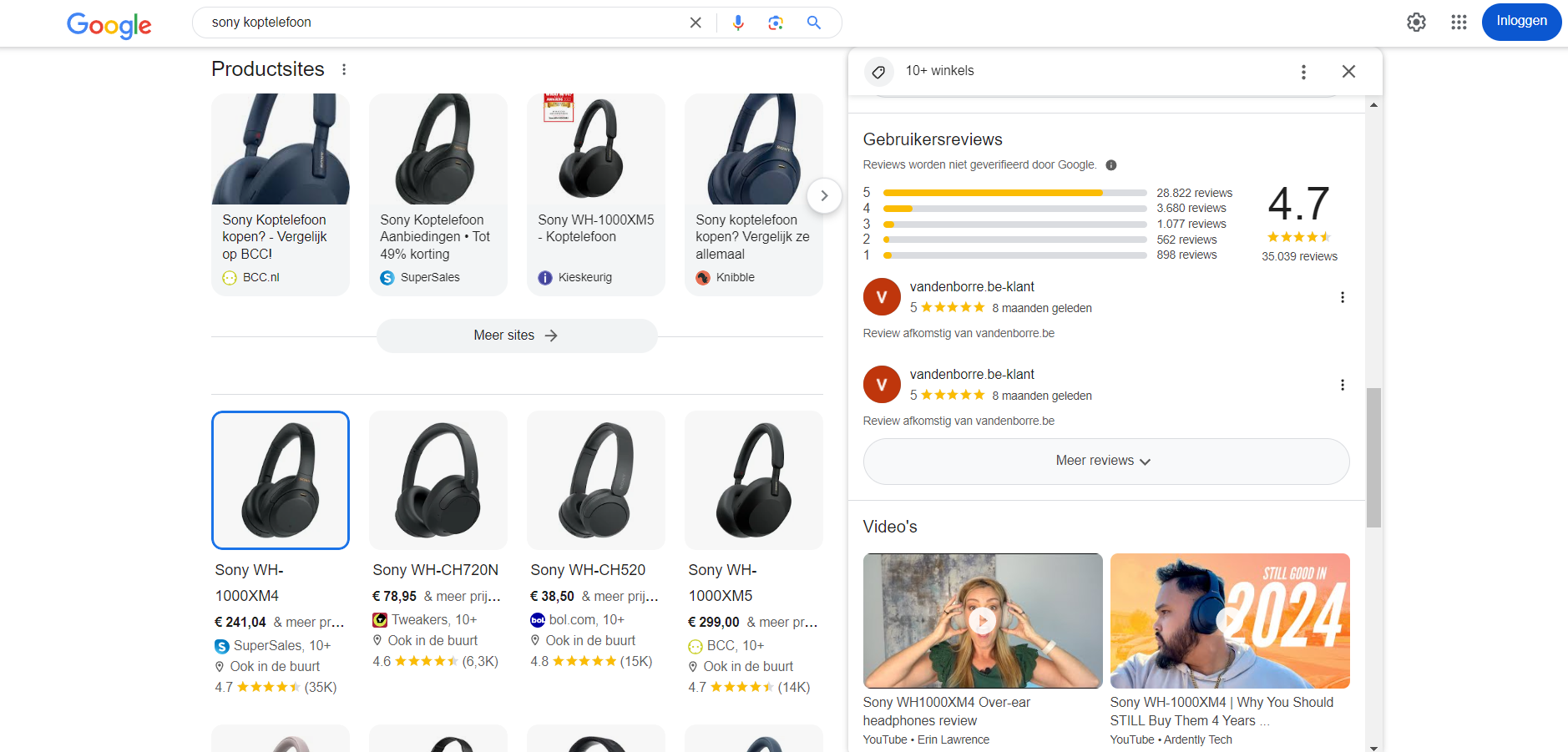1568x752 pixels.
Task: Close the 10+ winkels side panel
Action: point(1348,72)
